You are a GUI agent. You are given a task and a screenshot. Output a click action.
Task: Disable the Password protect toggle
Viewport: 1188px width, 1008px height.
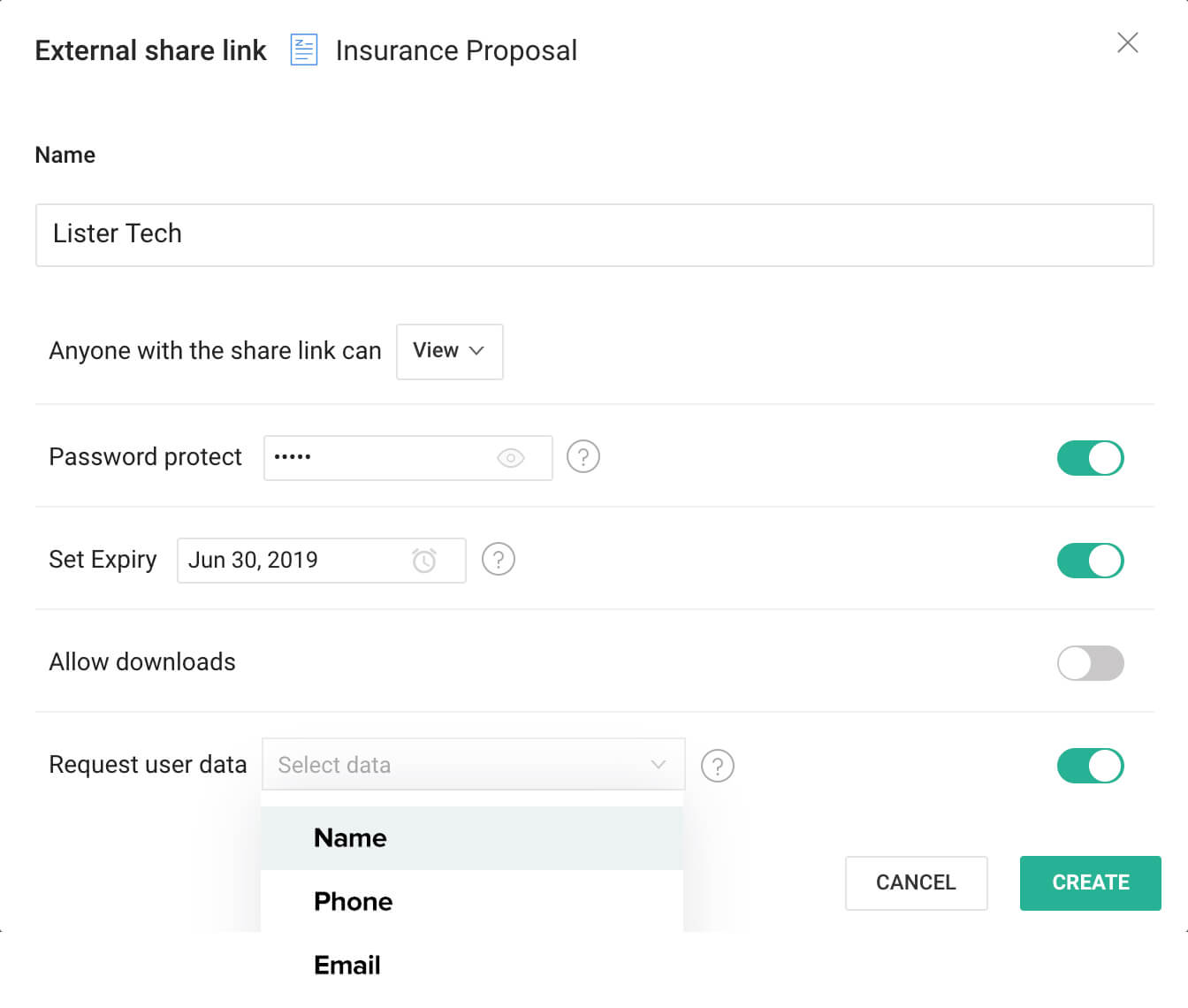(1090, 458)
